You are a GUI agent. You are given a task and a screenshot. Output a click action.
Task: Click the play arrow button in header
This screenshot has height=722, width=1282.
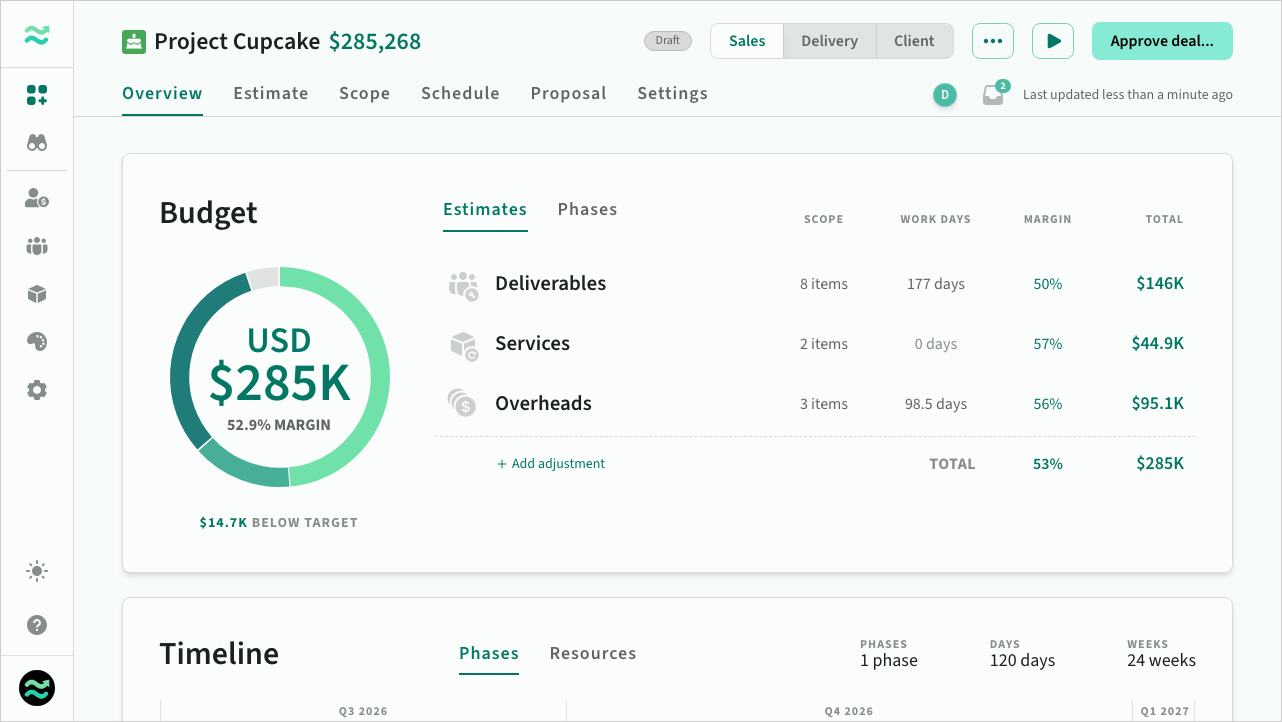[1053, 41]
